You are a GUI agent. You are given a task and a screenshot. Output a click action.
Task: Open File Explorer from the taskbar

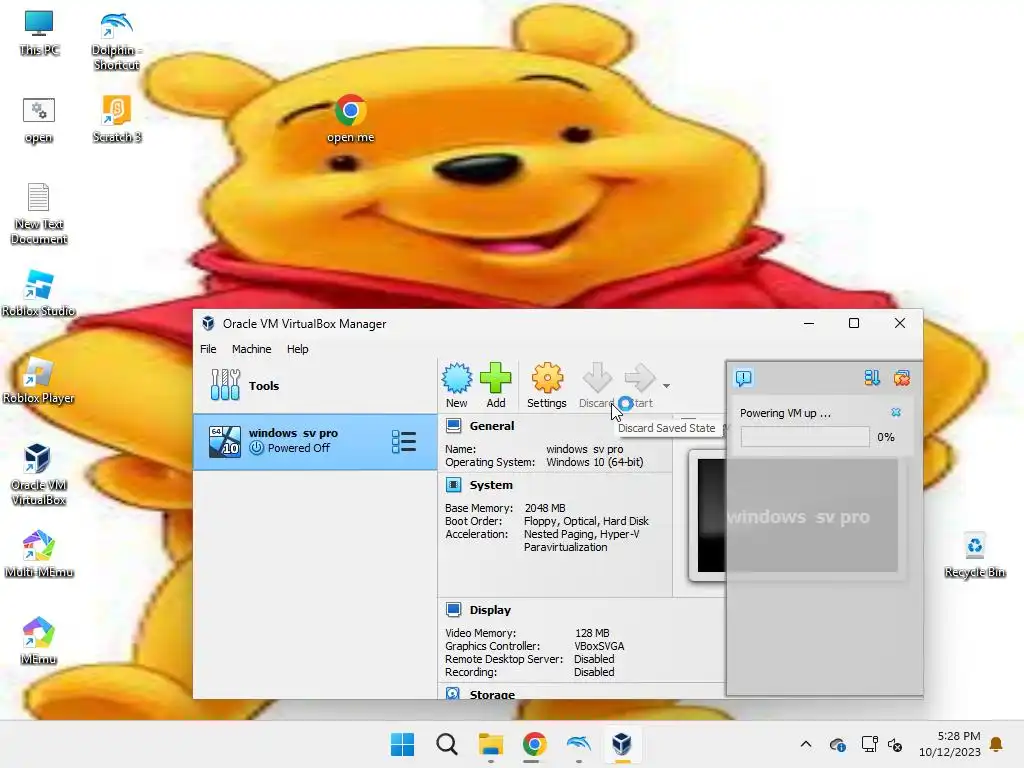pyautogui.click(x=490, y=744)
